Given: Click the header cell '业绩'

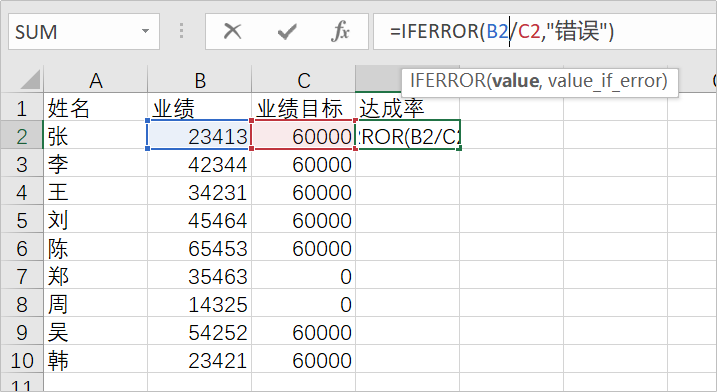Looking at the screenshot, I should coord(200,108).
